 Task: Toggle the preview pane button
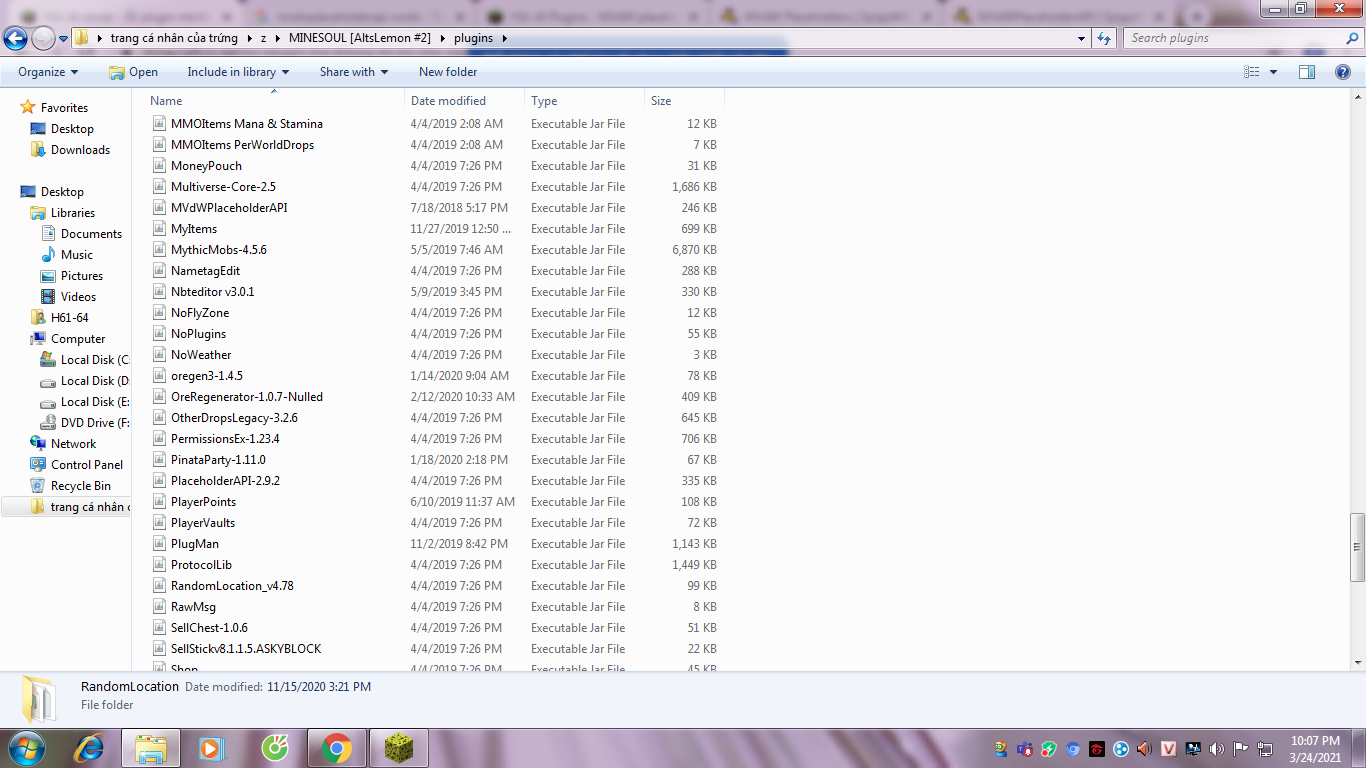(1307, 72)
